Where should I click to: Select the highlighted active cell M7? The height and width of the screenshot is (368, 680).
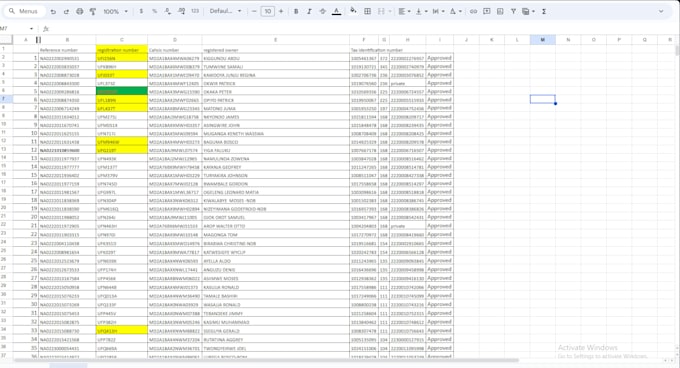(543, 99)
